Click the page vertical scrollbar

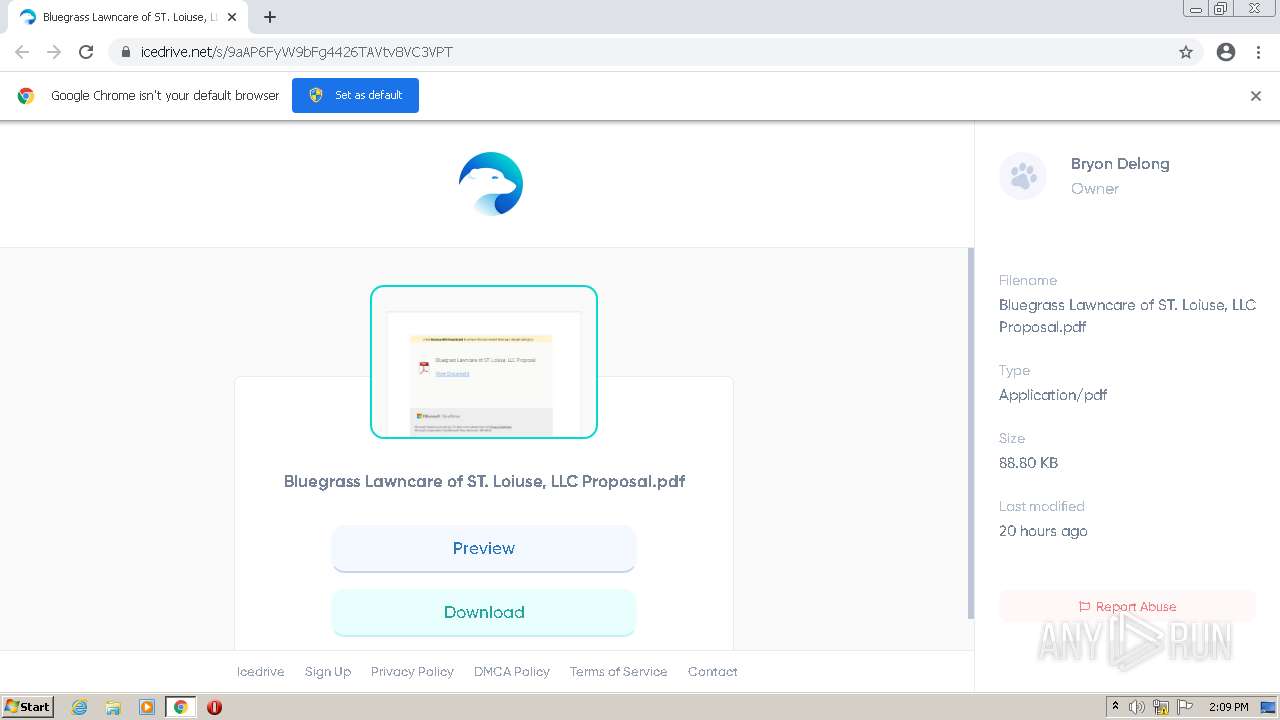click(x=970, y=433)
